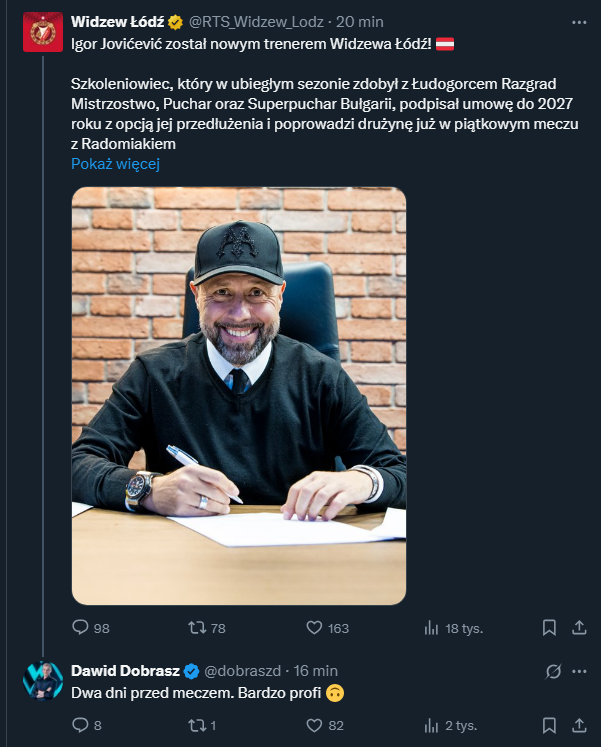The height and width of the screenshot is (747, 601).
Task: Open more options on the Widzew Łódź post
Action: (x=578, y=21)
